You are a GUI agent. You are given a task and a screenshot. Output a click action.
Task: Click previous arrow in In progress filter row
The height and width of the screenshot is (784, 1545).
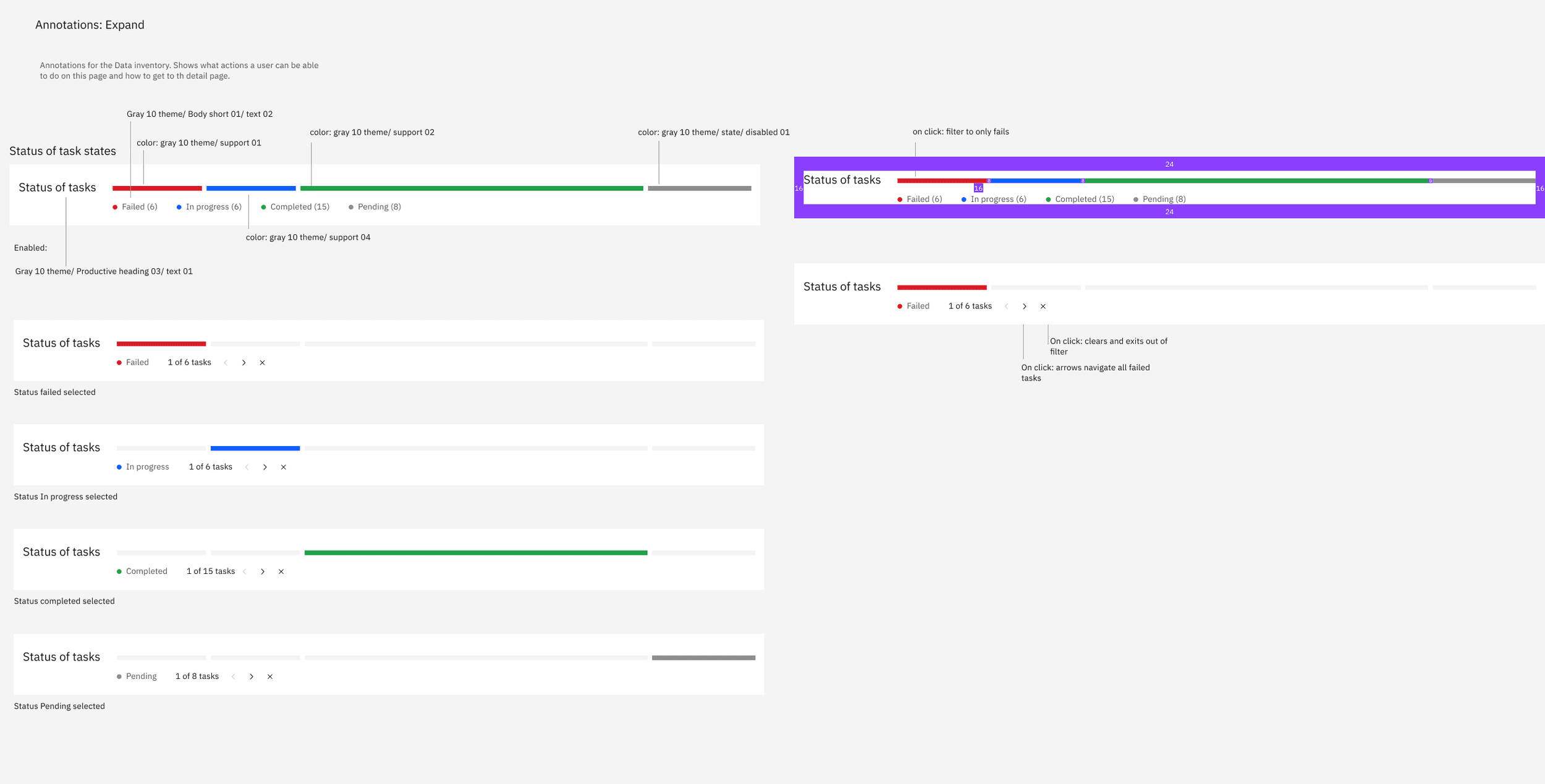[x=247, y=467]
